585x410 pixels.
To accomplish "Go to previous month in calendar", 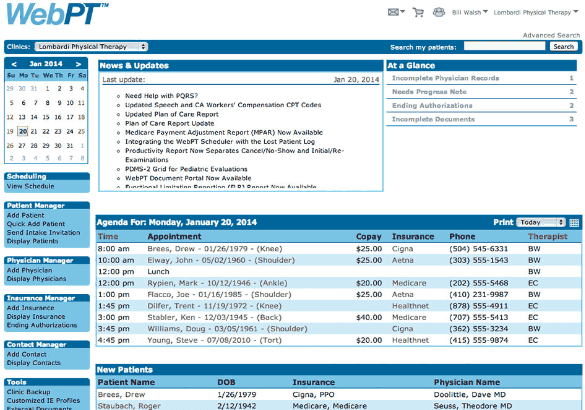I will coord(14,64).
